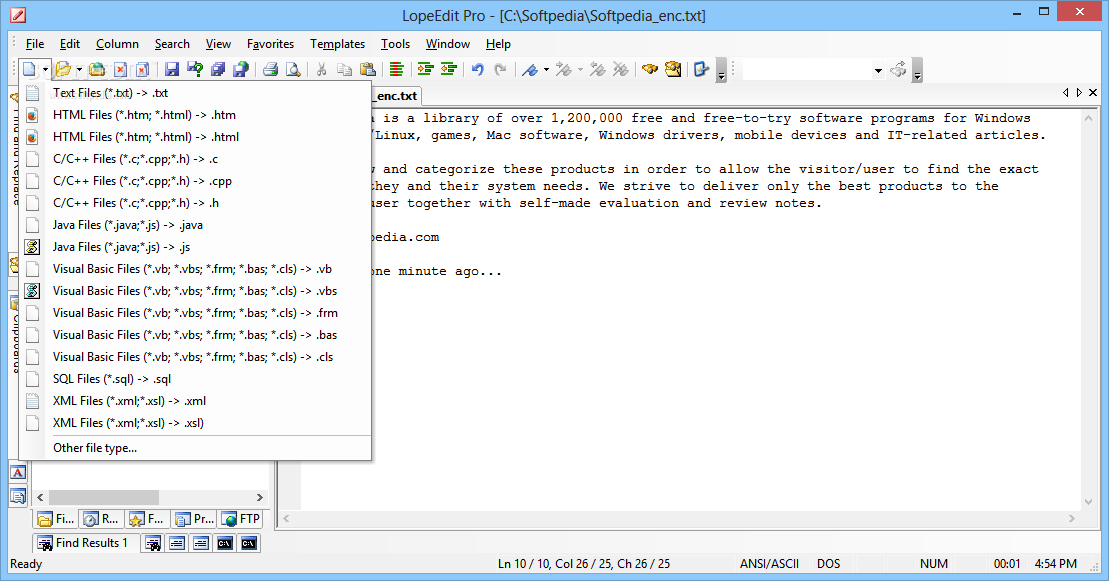The width and height of the screenshot is (1109, 581).
Task: Switch to the R... panel tab with compass icon
Action: [101, 519]
